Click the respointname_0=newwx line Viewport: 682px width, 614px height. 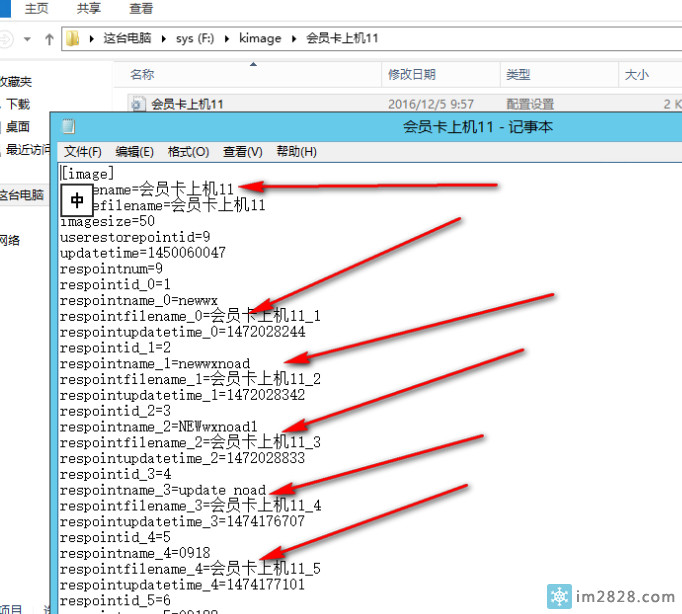click(x=139, y=300)
